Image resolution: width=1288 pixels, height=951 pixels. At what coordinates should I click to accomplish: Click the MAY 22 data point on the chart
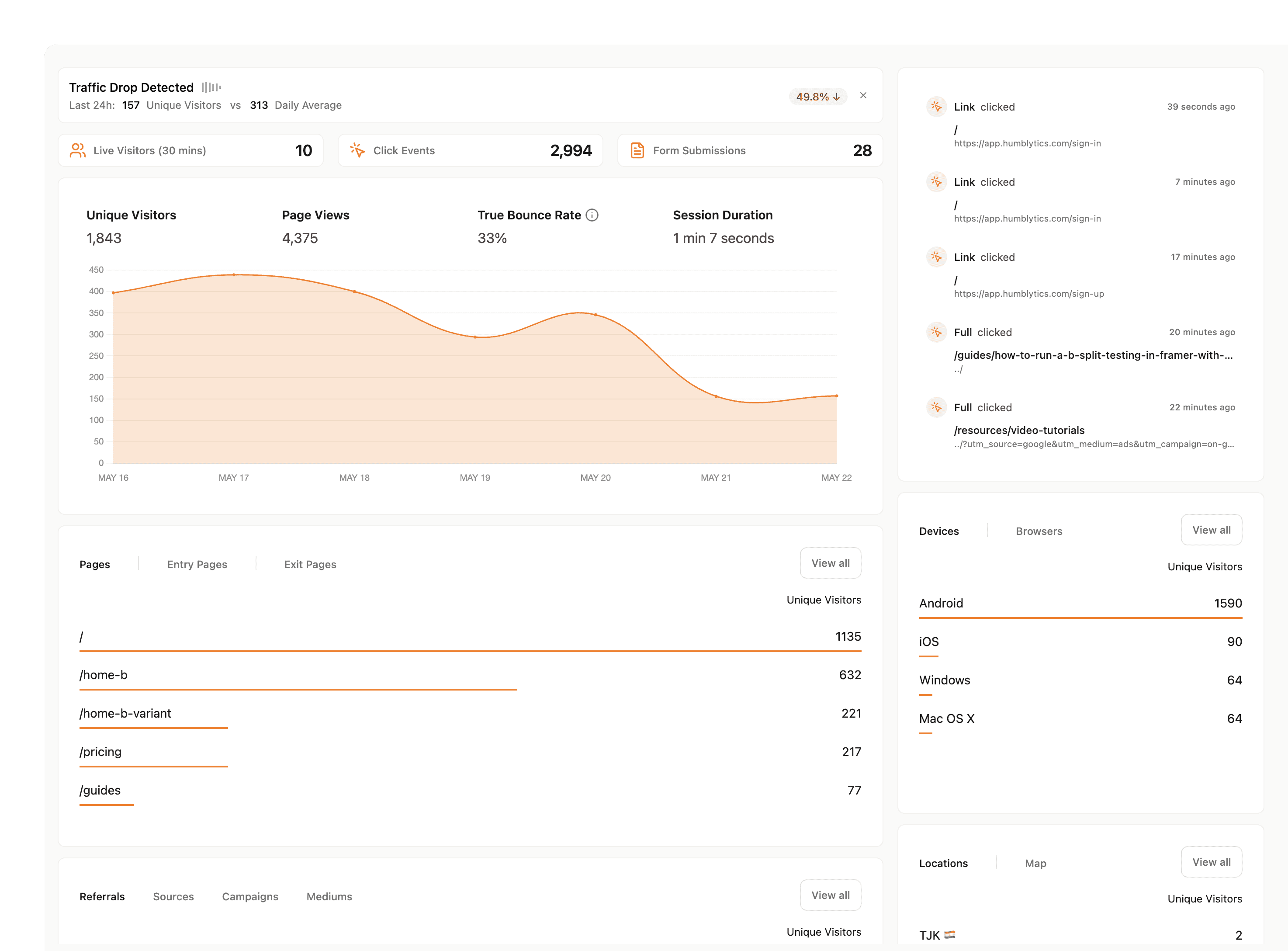(836, 396)
